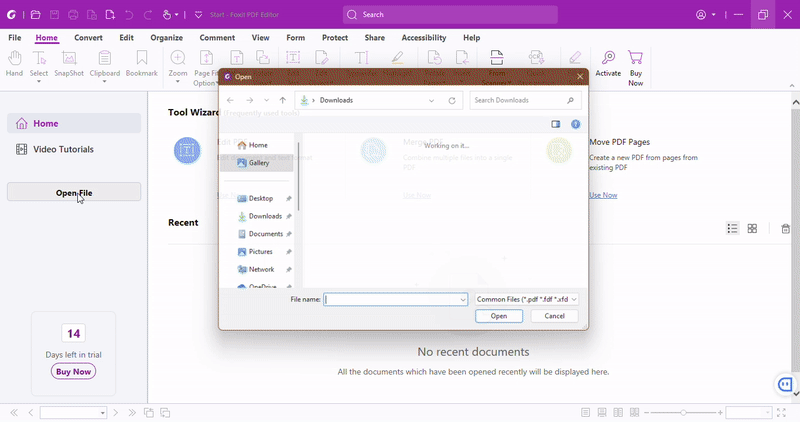Screen dimensions: 800x422
Task: Select single page view in status bar
Action: 585,412
